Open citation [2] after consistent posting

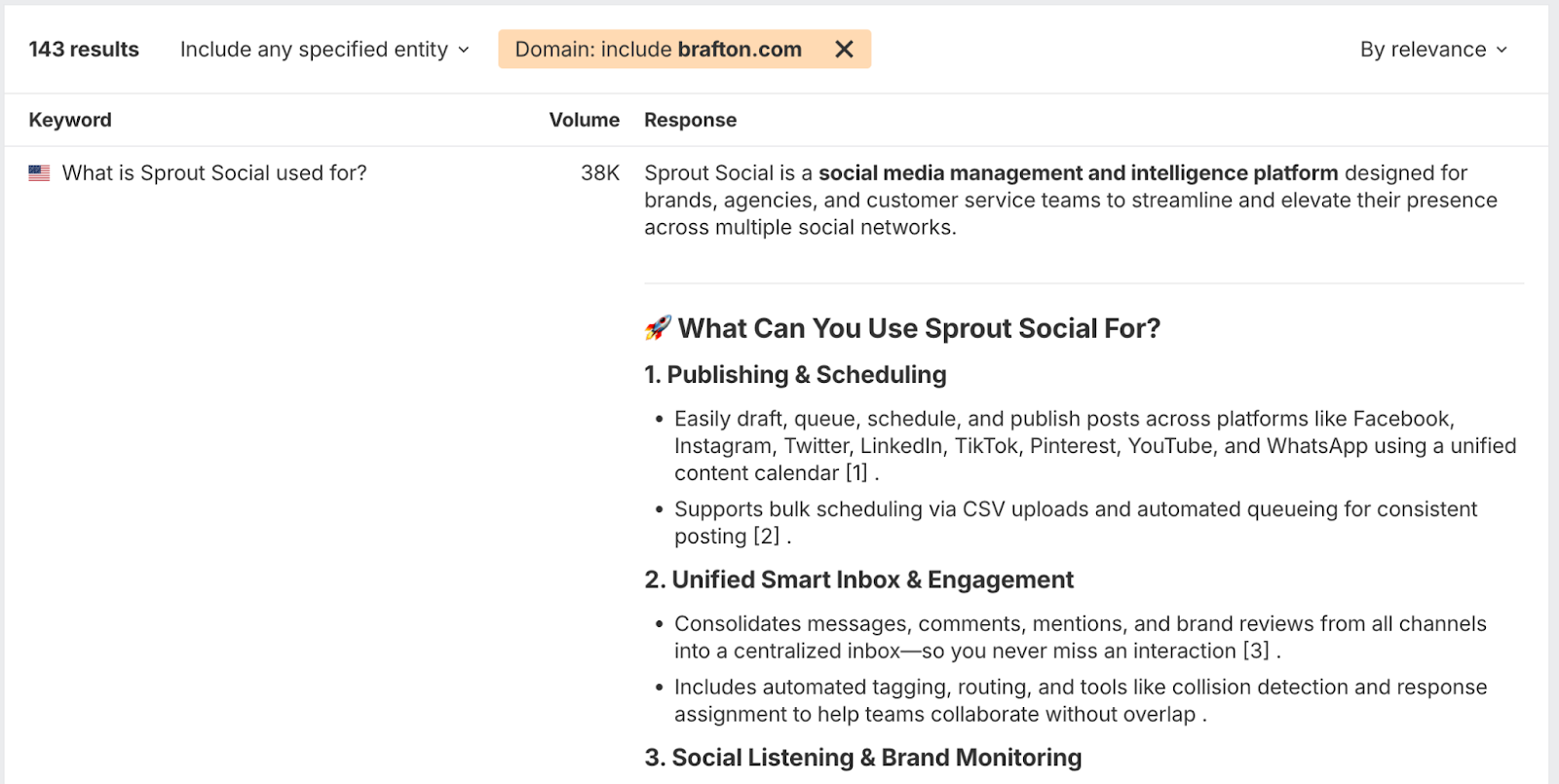pos(767,537)
